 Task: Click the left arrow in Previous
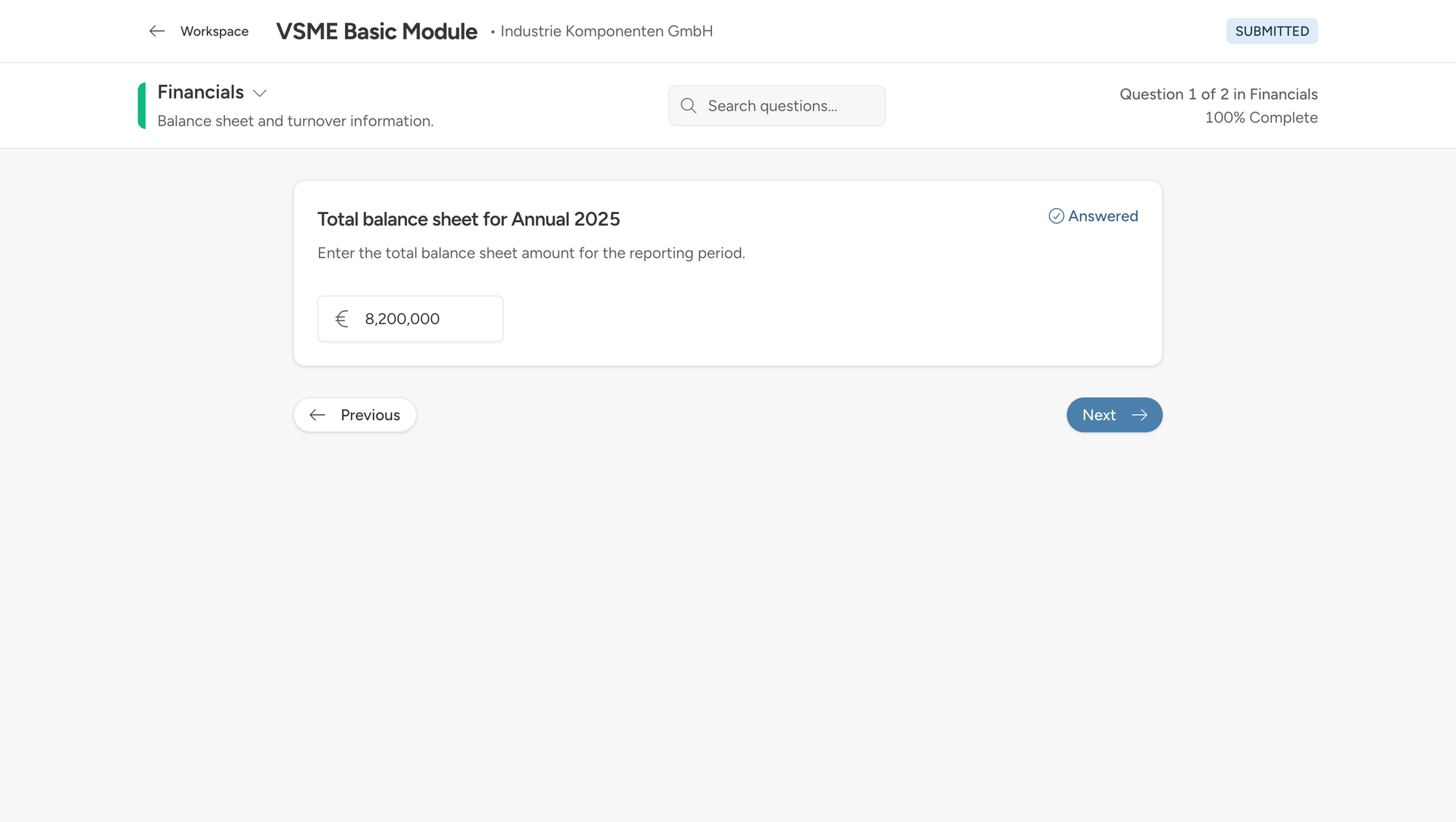(317, 415)
